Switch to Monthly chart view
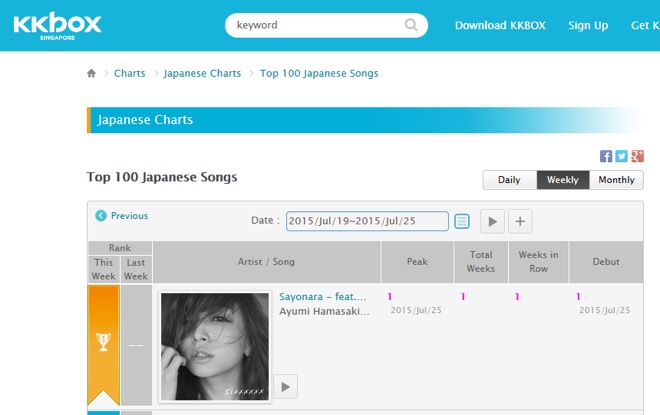This screenshot has height=415, width=660. click(x=616, y=180)
